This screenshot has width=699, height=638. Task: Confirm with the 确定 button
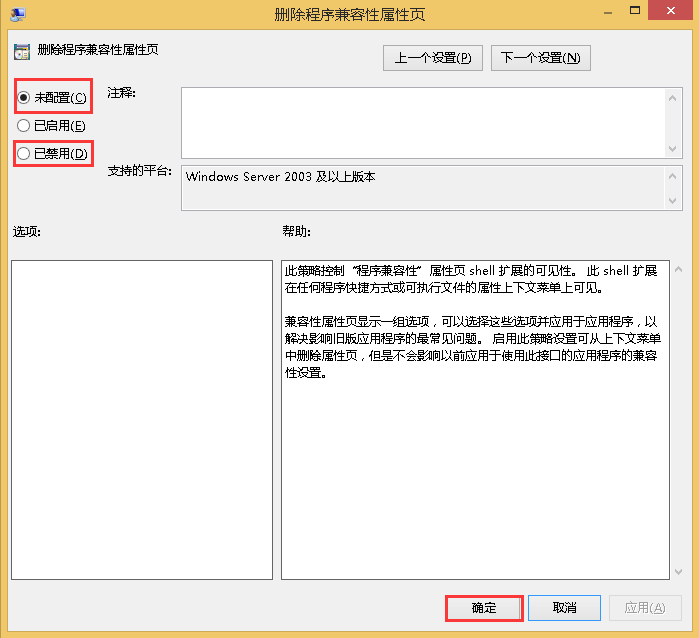(483, 608)
